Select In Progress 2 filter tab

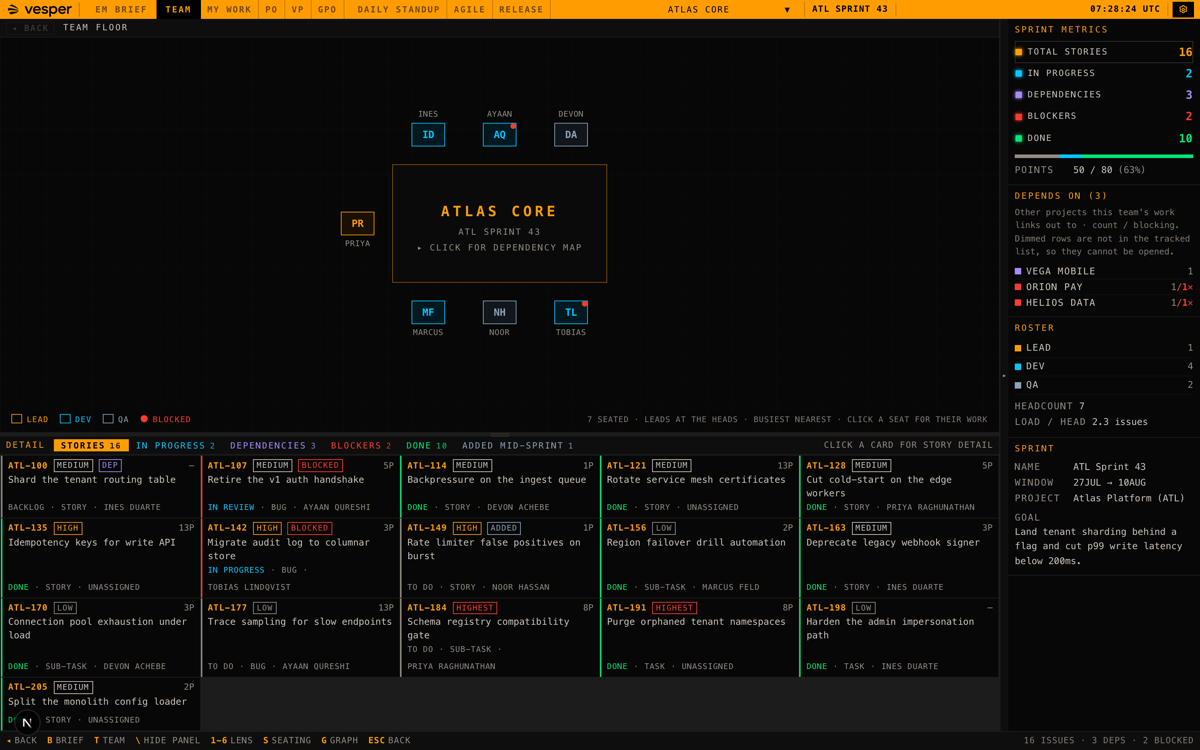click(175, 446)
